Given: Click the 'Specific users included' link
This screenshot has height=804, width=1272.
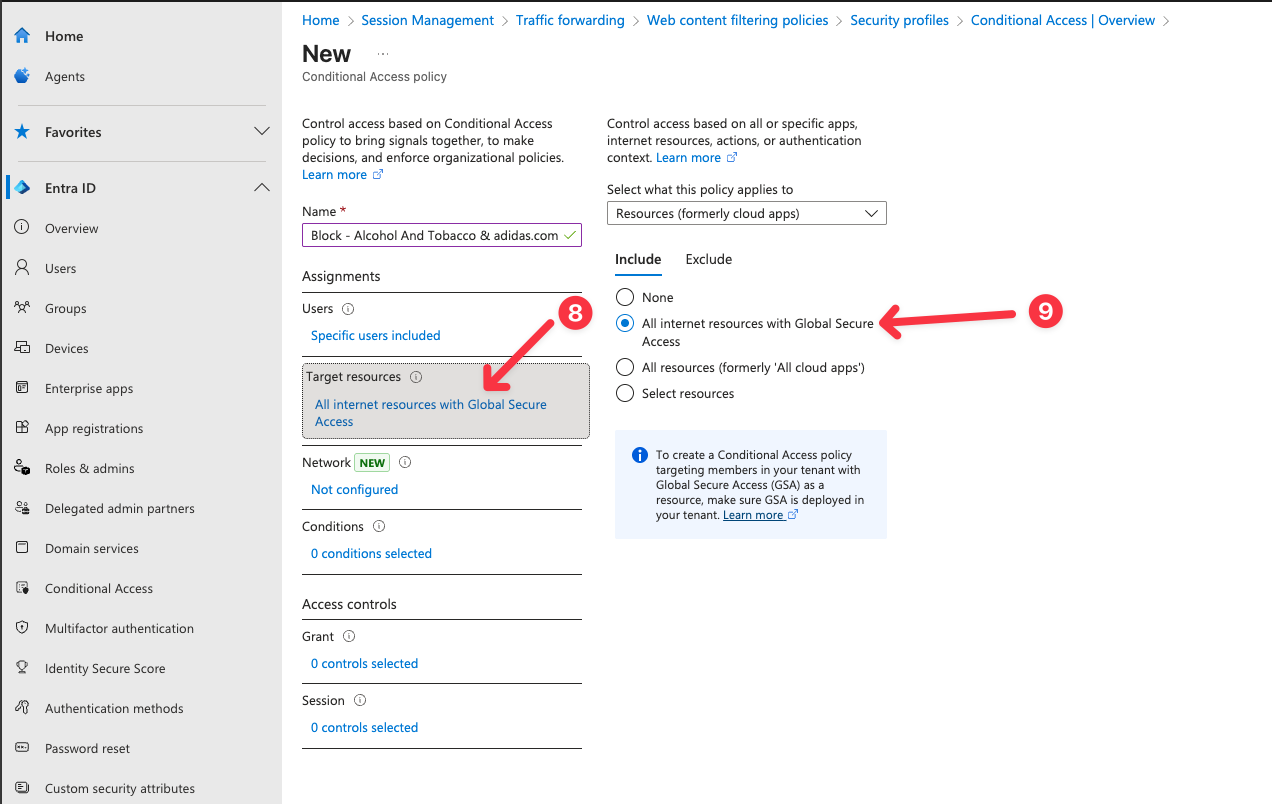Looking at the screenshot, I should (x=375, y=335).
